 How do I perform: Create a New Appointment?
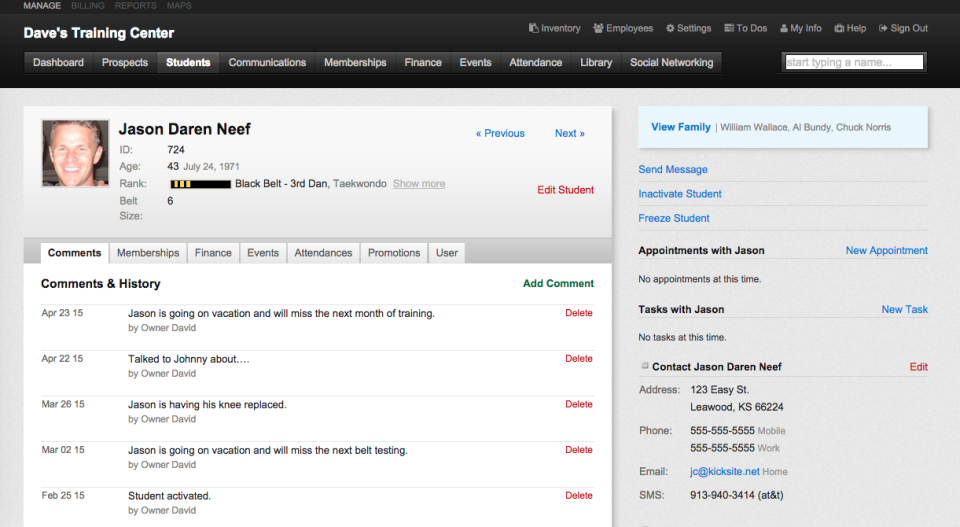pos(887,250)
